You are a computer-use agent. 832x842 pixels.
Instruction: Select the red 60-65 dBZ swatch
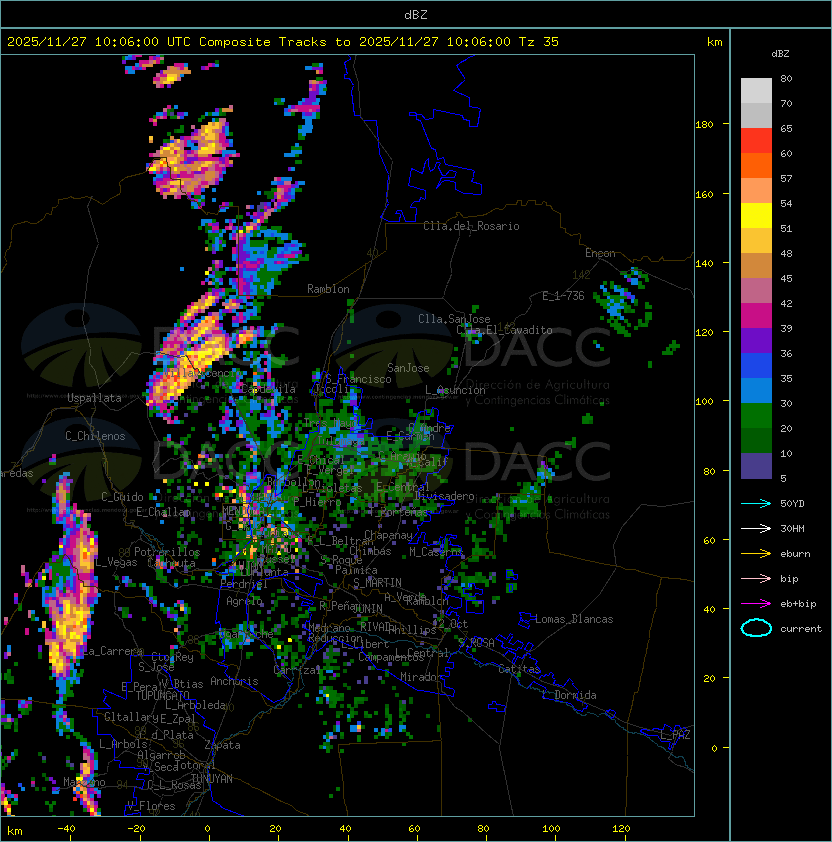coord(756,141)
